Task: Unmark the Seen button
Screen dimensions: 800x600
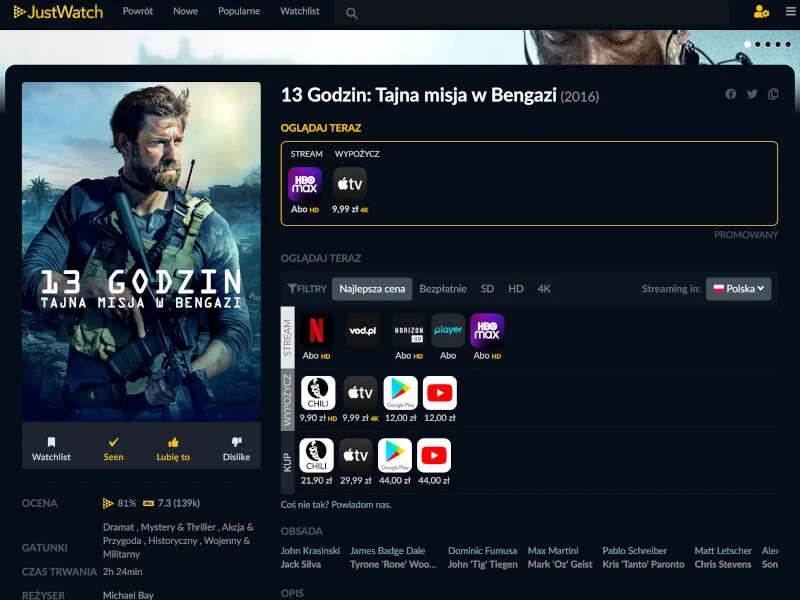Action: [113, 450]
